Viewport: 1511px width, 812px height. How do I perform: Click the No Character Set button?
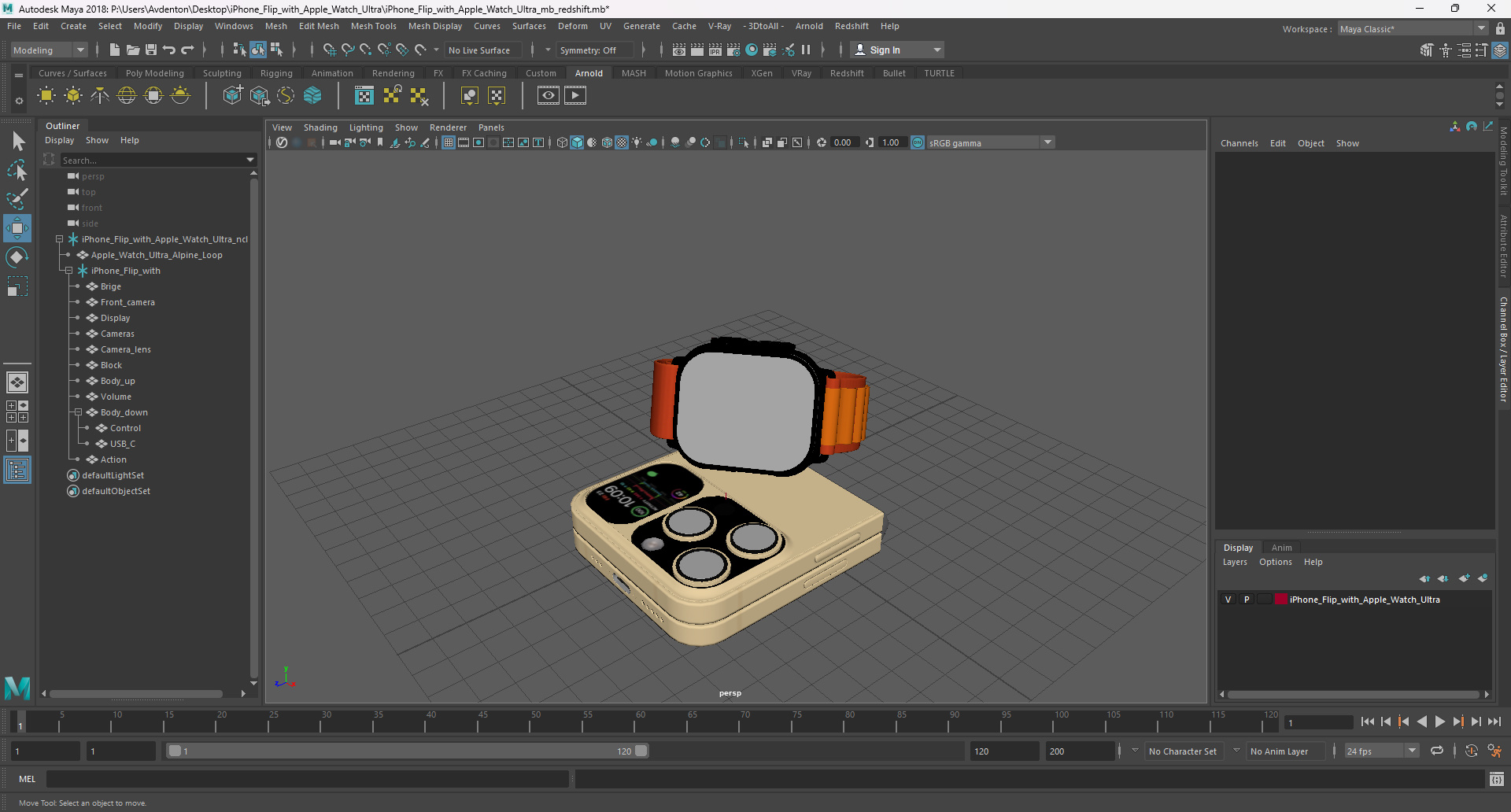(x=1182, y=751)
